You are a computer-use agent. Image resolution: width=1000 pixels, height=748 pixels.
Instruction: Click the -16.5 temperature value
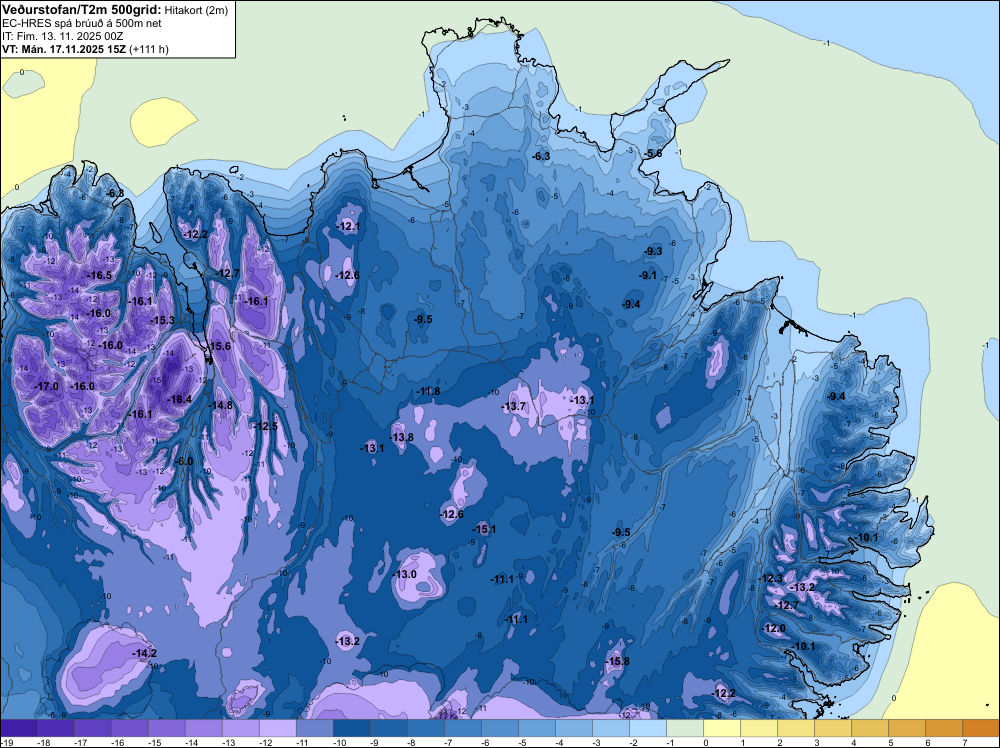[x=99, y=275]
